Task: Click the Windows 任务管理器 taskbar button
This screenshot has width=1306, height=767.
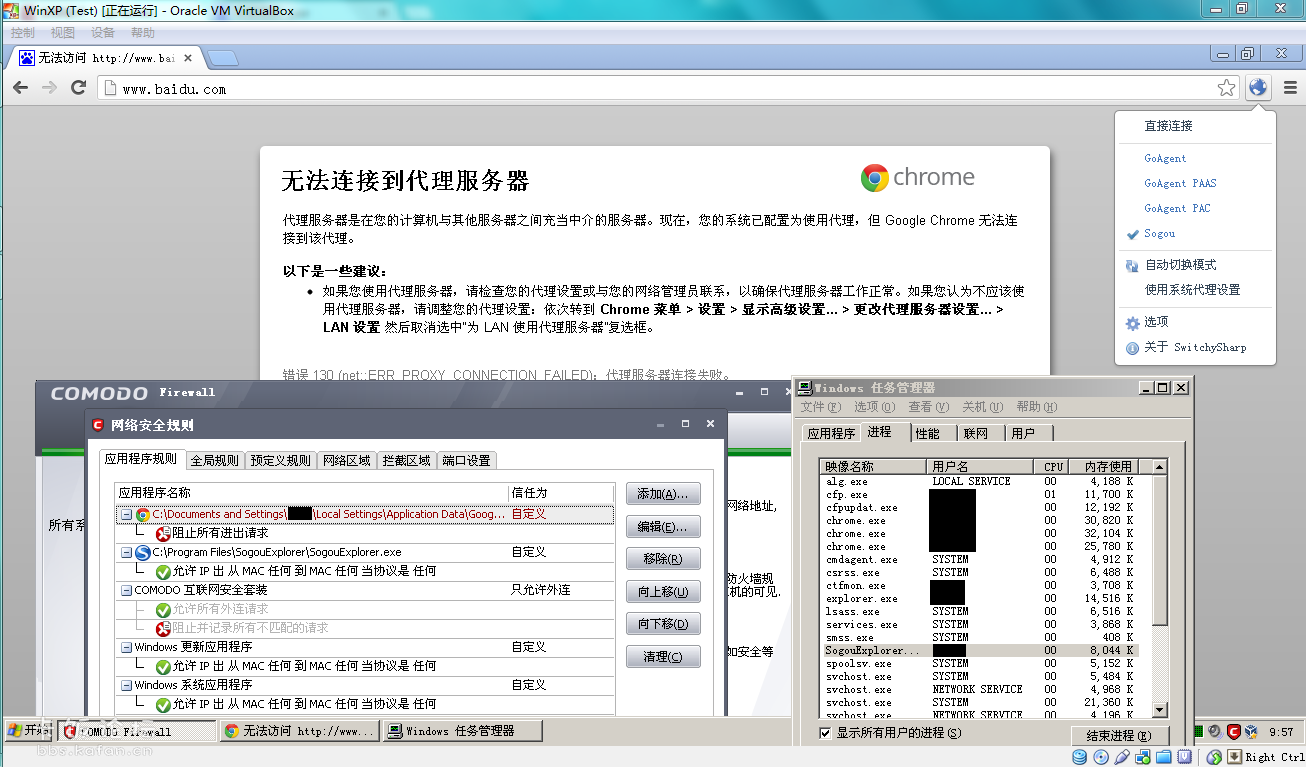Action: (x=462, y=731)
